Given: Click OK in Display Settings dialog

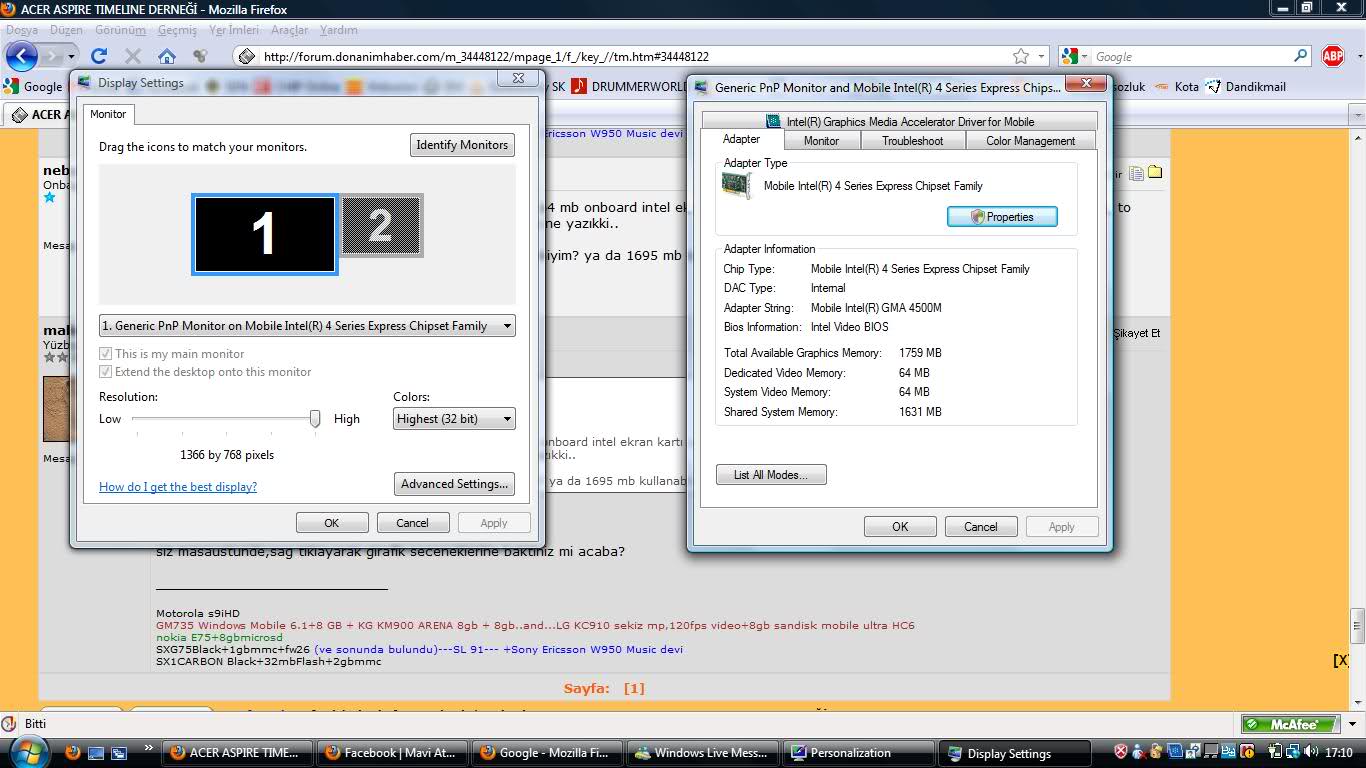Looking at the screenshot, I should click(x=332, y=523).
